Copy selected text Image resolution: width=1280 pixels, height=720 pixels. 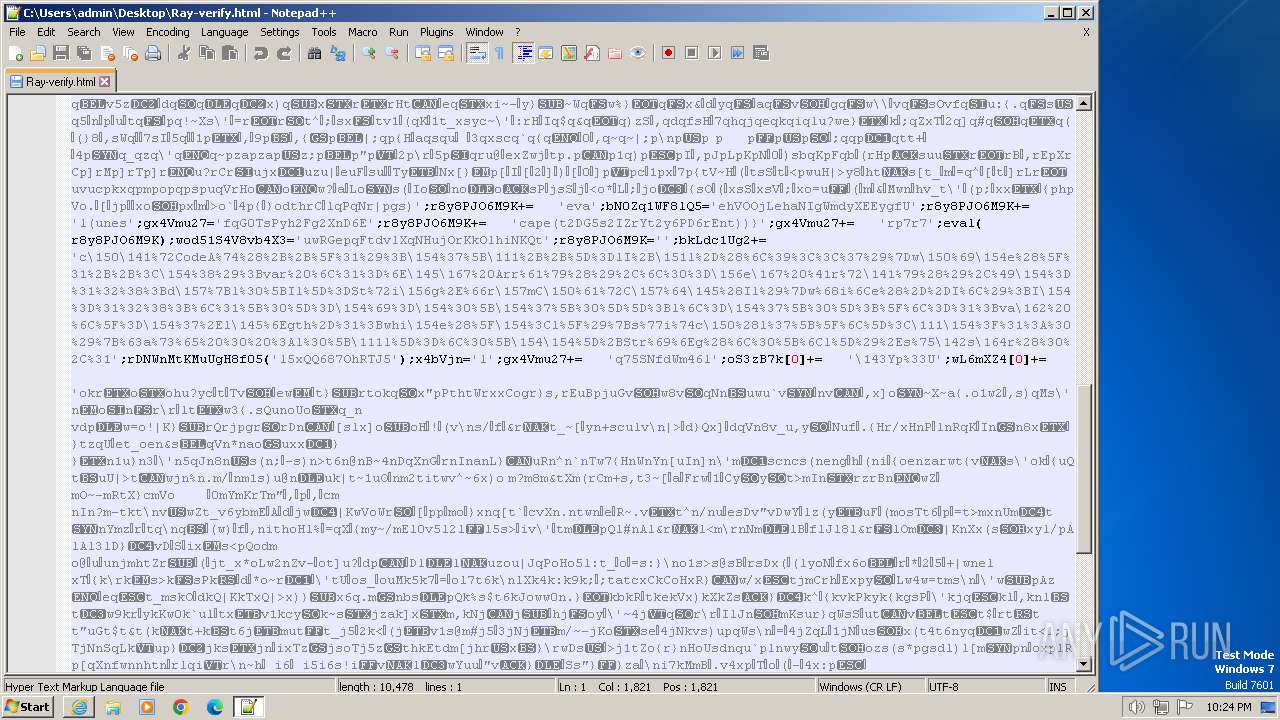click(x=207, y=53)
